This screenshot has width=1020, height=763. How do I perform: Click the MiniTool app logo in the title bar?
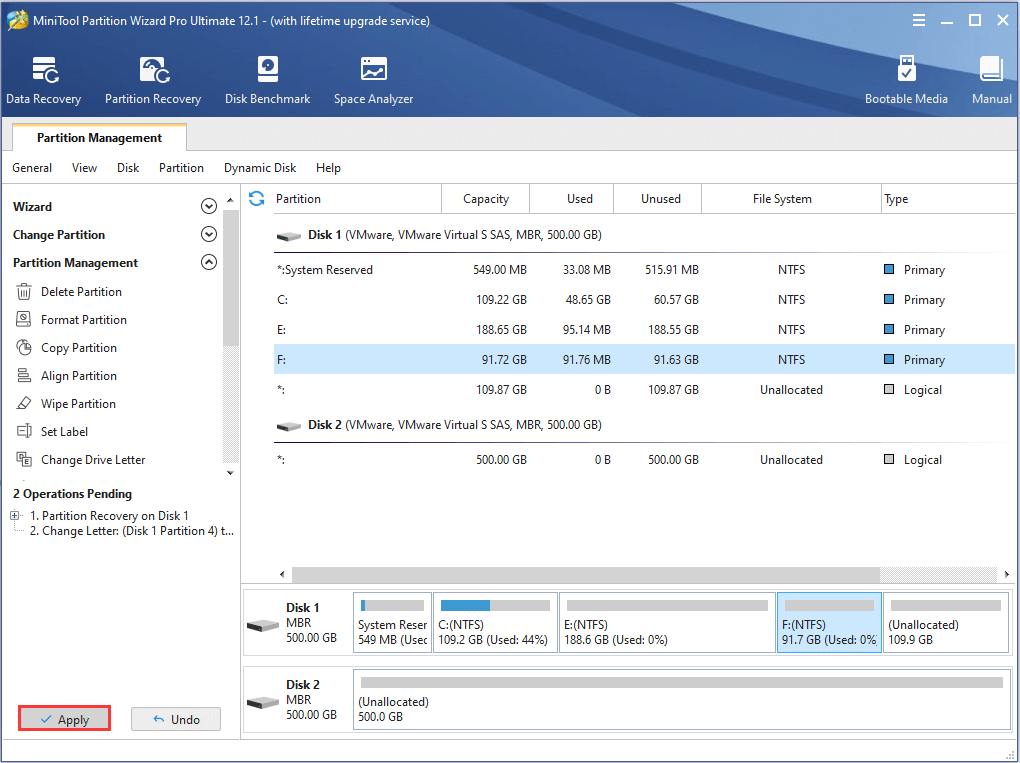17,20
